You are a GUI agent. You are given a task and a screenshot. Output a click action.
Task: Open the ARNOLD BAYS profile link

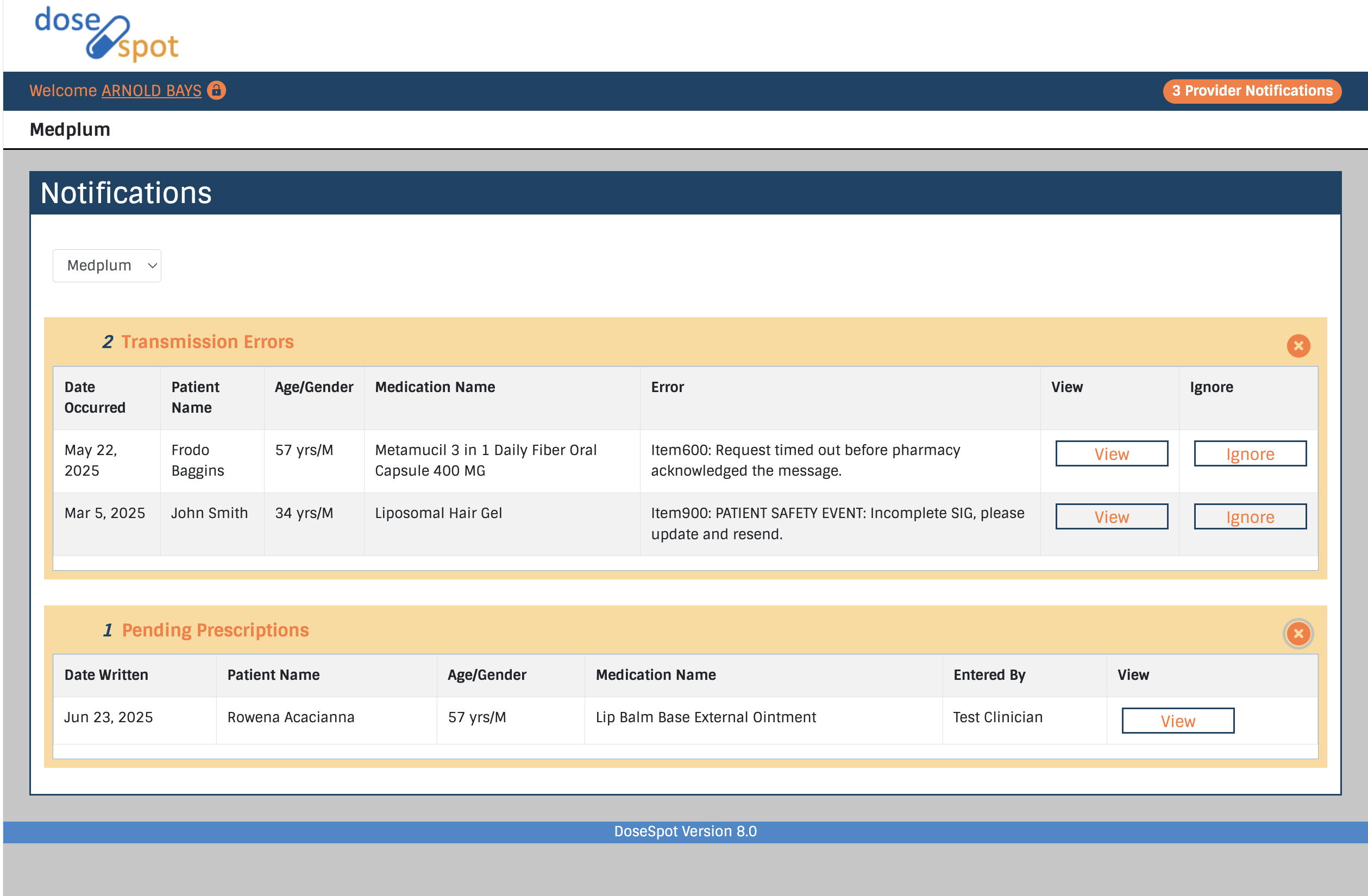click(x=151, y=90)
